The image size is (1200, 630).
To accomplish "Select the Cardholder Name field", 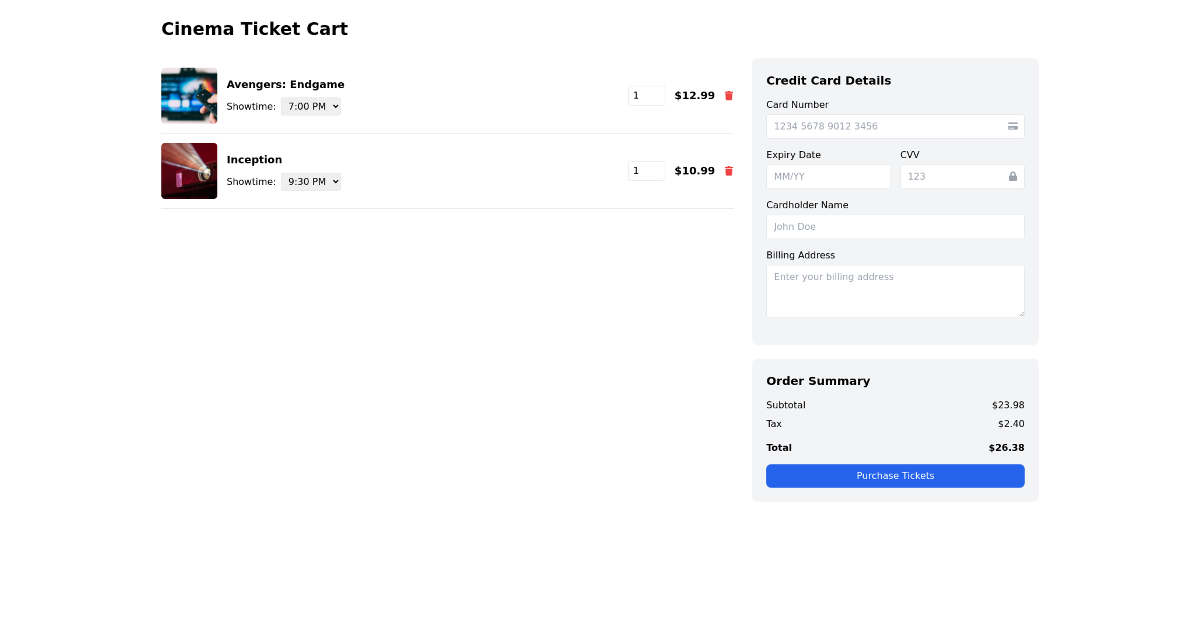I will 895,226.
